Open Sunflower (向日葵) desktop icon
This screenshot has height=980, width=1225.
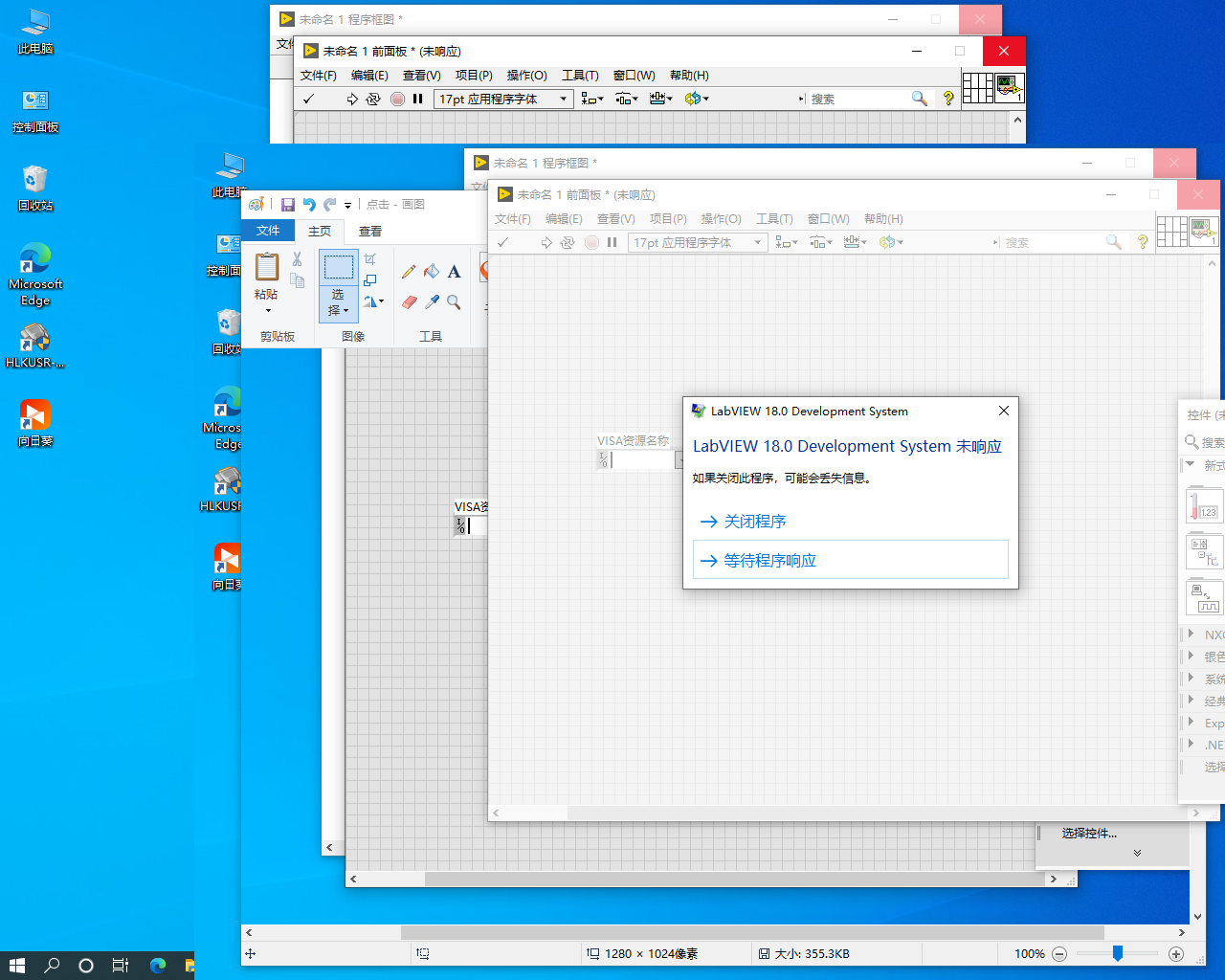coord(35,423)
